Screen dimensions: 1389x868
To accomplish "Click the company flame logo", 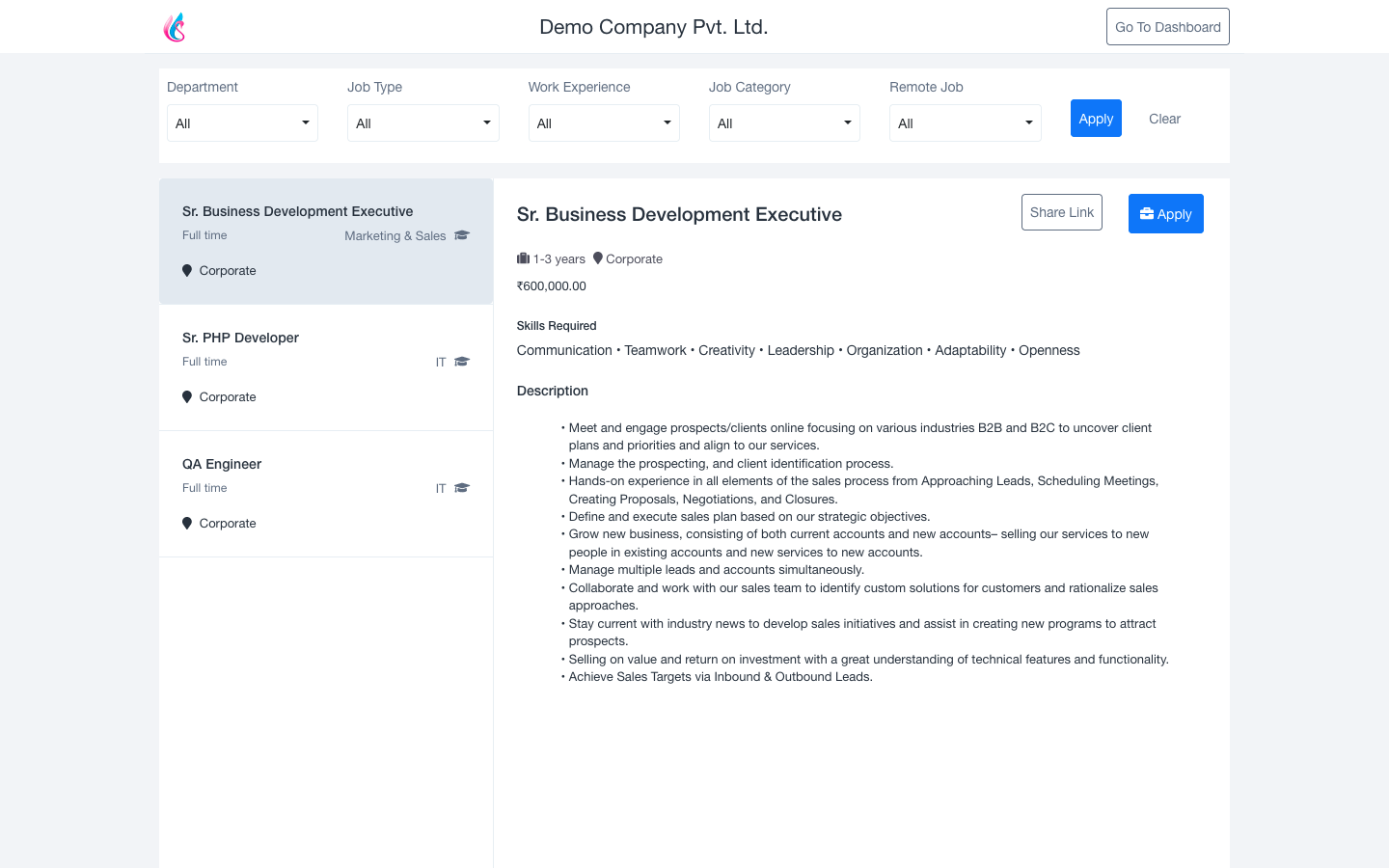I will [175, 27].
